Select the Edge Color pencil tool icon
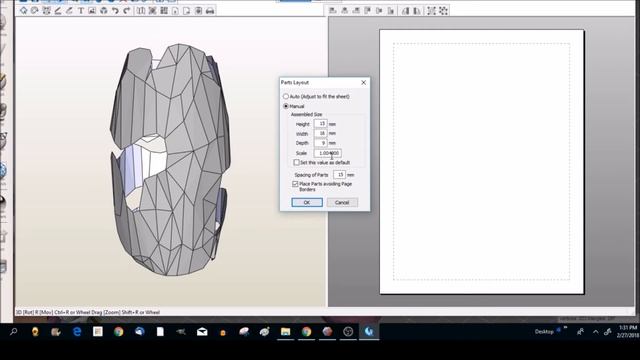Screen dimensions: 640x360 pos(69,11)
